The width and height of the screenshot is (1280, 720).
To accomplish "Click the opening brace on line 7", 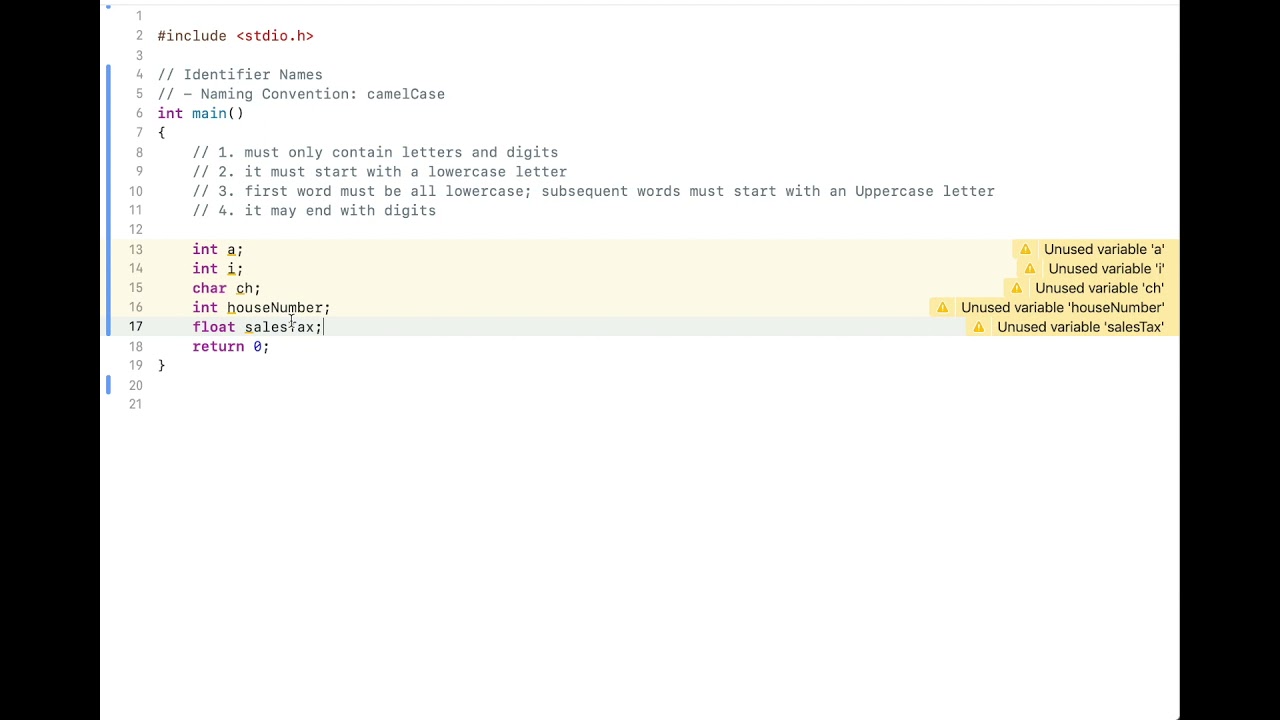I will pos(161,133).
